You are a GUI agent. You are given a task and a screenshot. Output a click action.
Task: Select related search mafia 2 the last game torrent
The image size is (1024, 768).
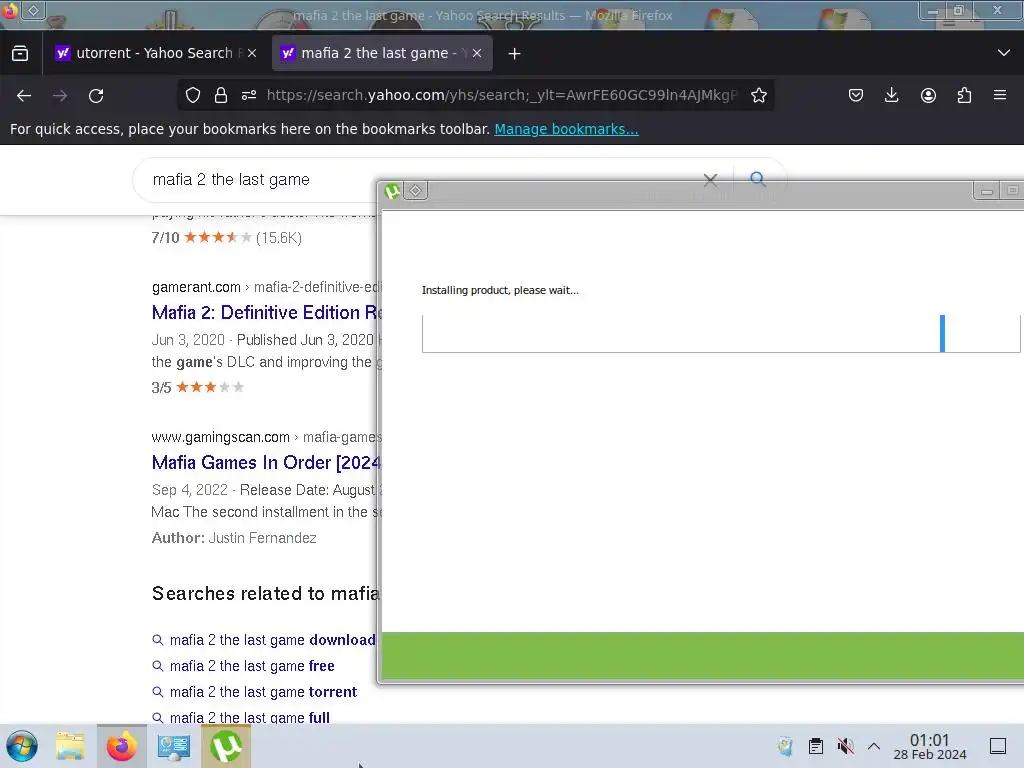[263, 692]
